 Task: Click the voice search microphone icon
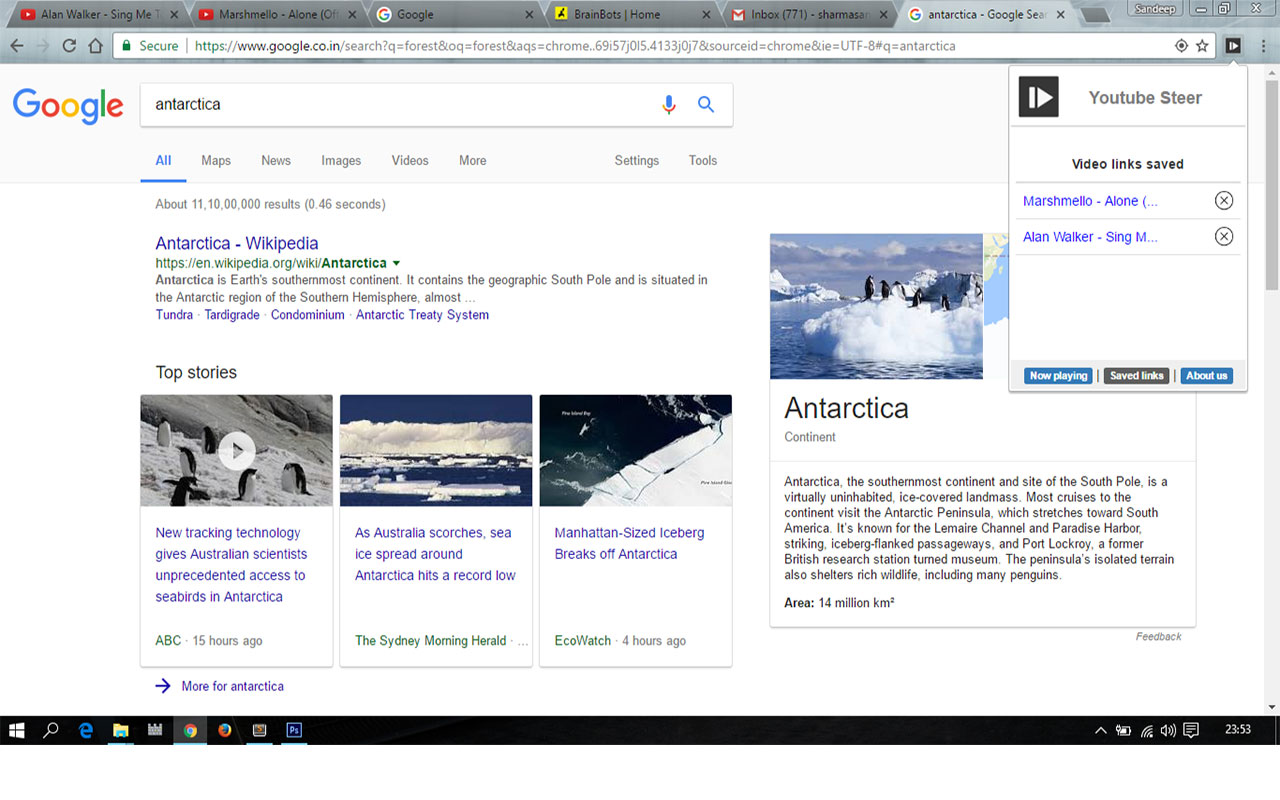pos(669,104)
